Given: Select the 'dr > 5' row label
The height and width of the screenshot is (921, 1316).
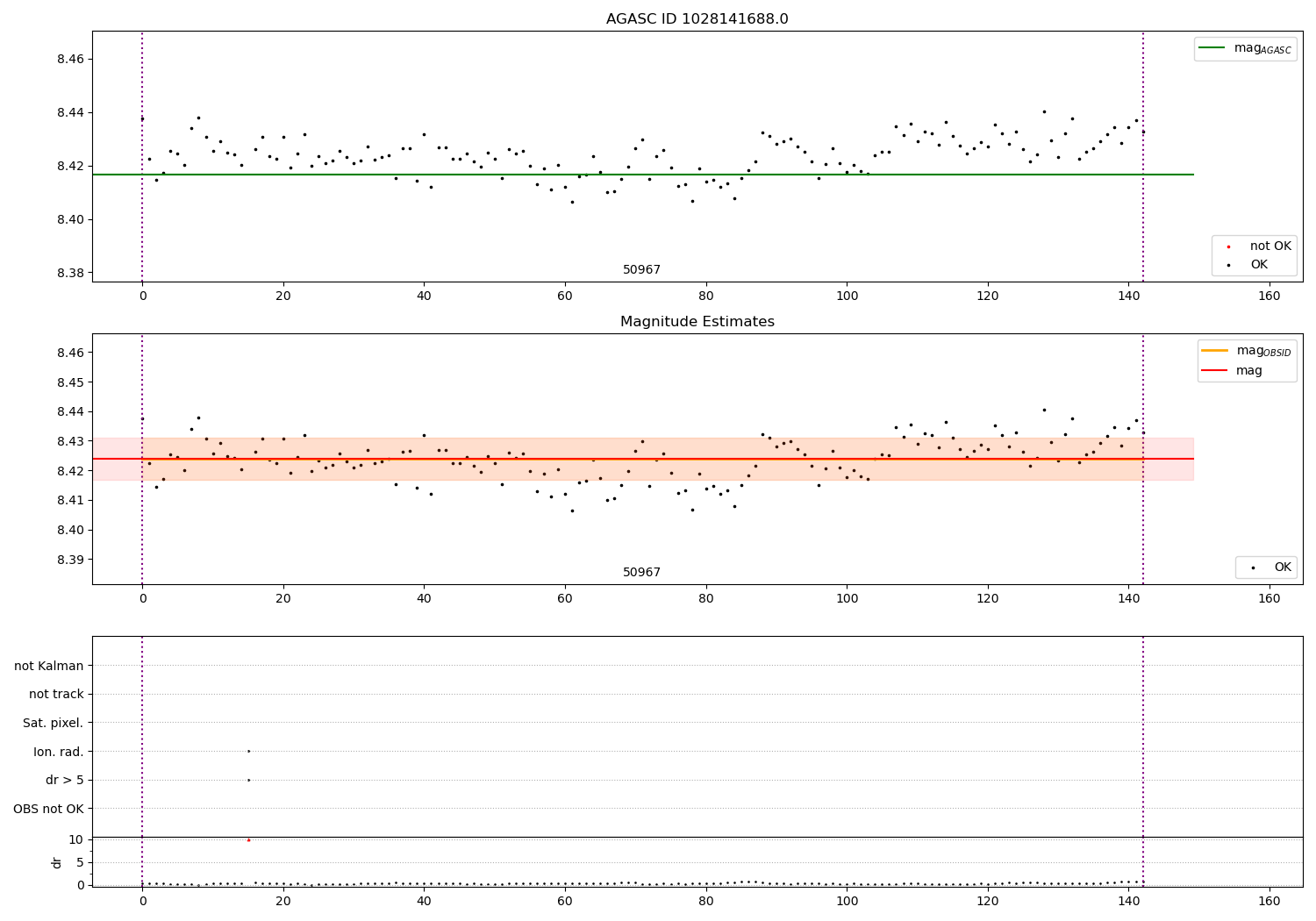Looking at the screenshot, I should point(65,781).
